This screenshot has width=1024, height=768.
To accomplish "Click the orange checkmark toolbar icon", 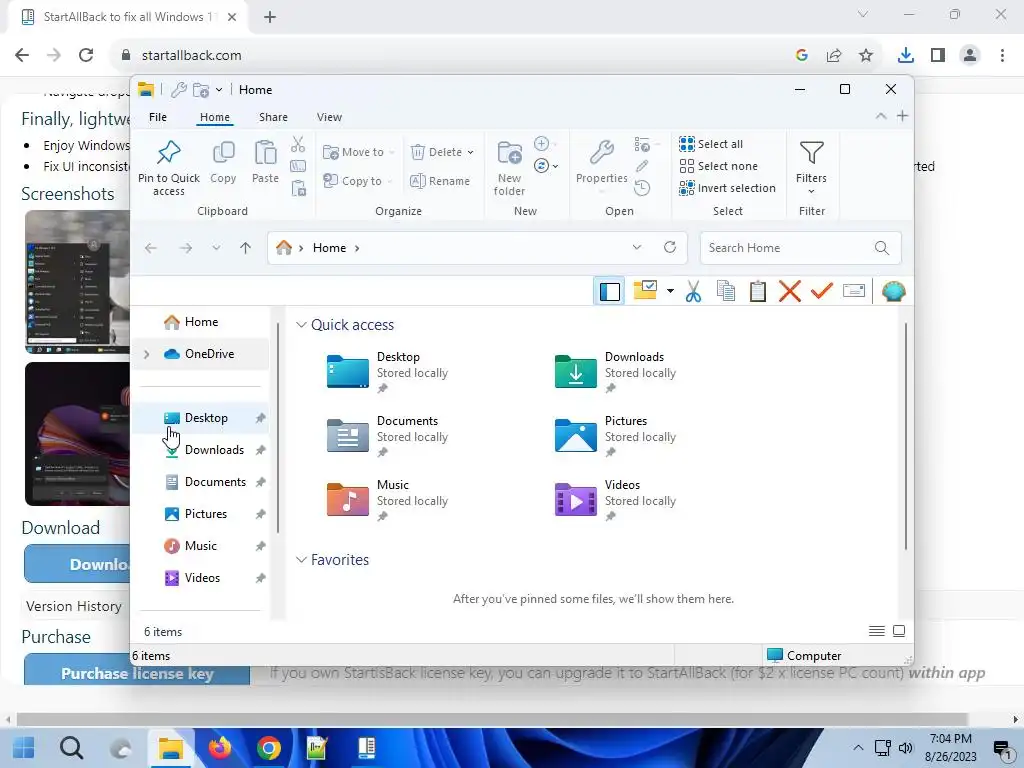I will coord(822,291).
